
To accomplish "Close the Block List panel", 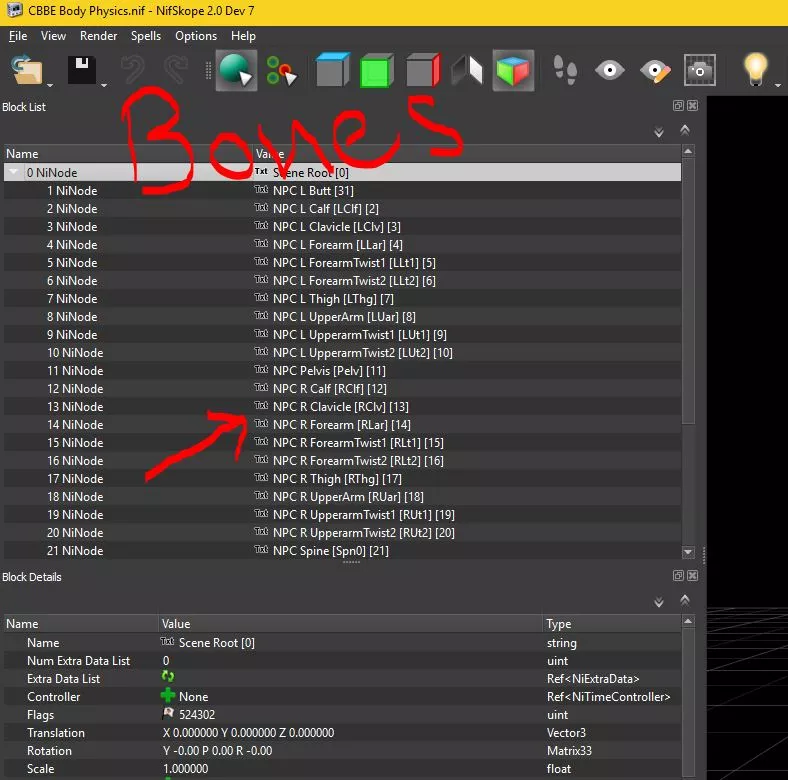I will pyautogui.click(x=693, y=106).
